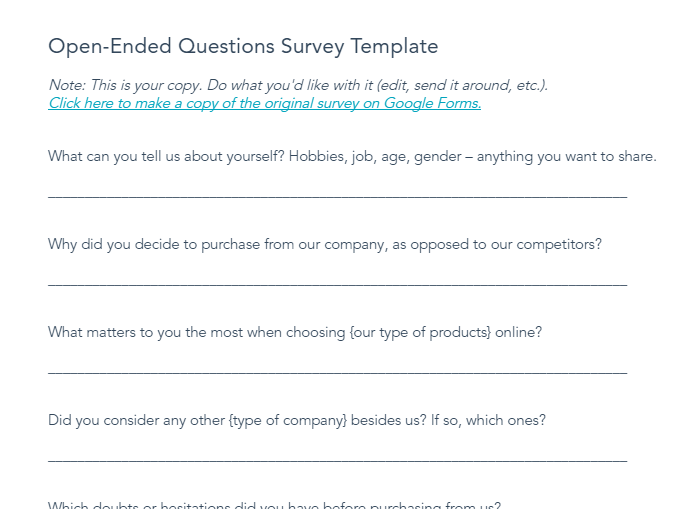
Task: Click the 'Did you consider any other' question
Action: pyautogui.click(x=296, y=421)
